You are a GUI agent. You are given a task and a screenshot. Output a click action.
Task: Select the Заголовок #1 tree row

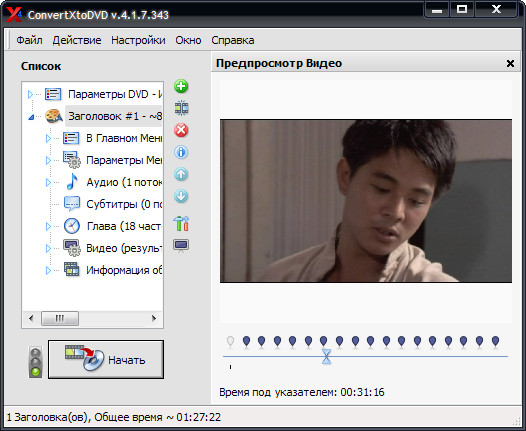pos(113,116)
